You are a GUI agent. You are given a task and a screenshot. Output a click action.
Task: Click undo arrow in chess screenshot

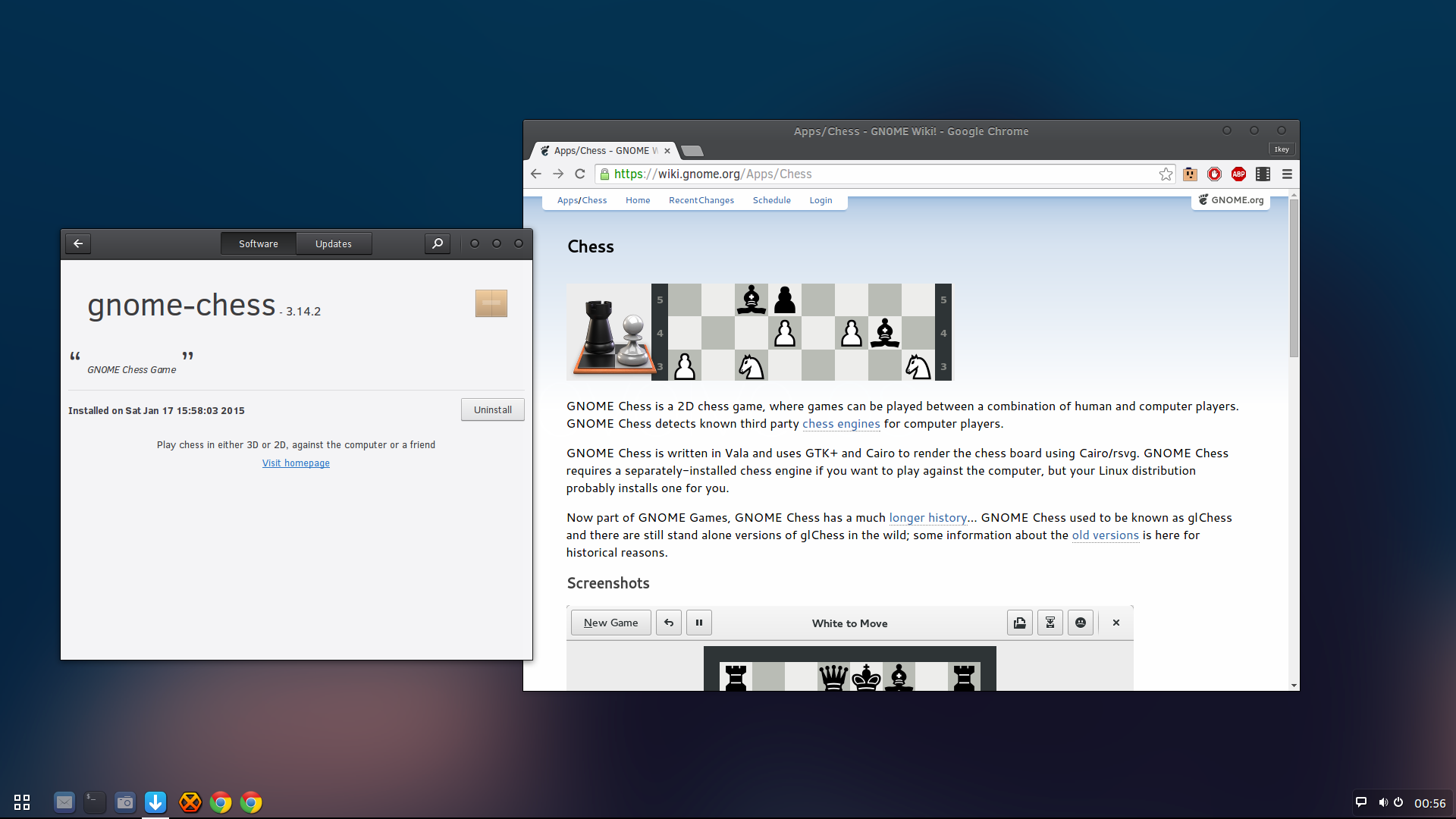pyautogui.click(x=669, y=623)
